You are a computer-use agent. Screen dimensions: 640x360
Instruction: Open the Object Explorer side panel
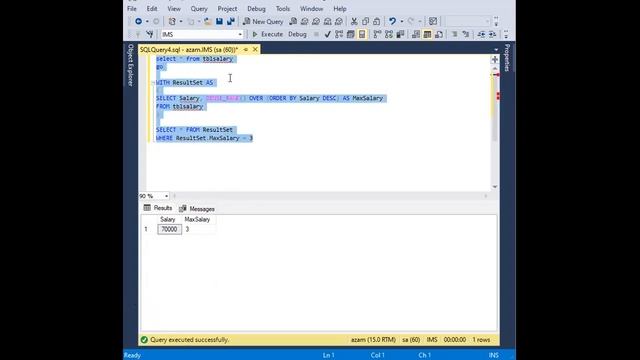[131, 65]
